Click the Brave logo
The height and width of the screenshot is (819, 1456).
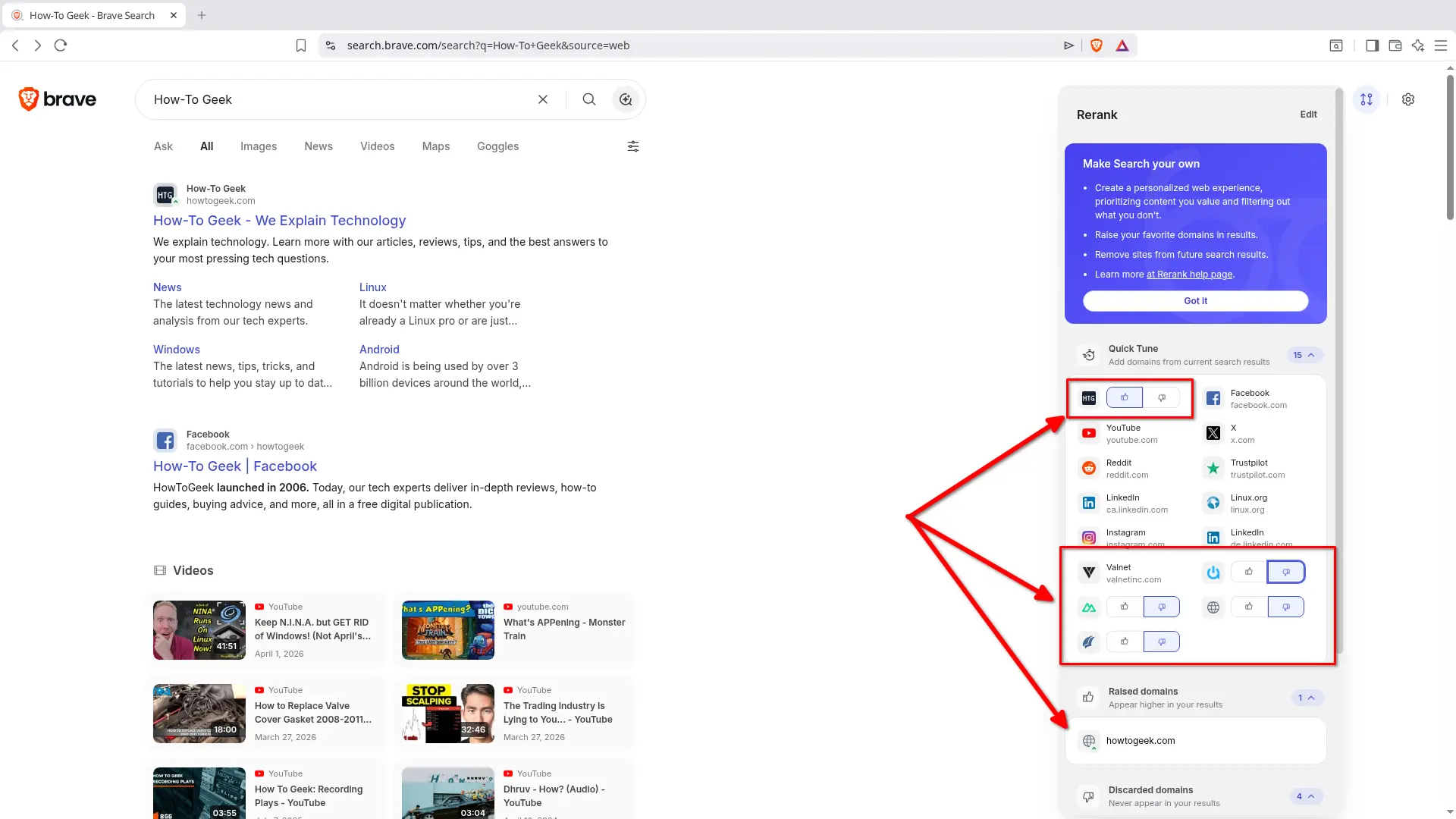tap(58, 99)
